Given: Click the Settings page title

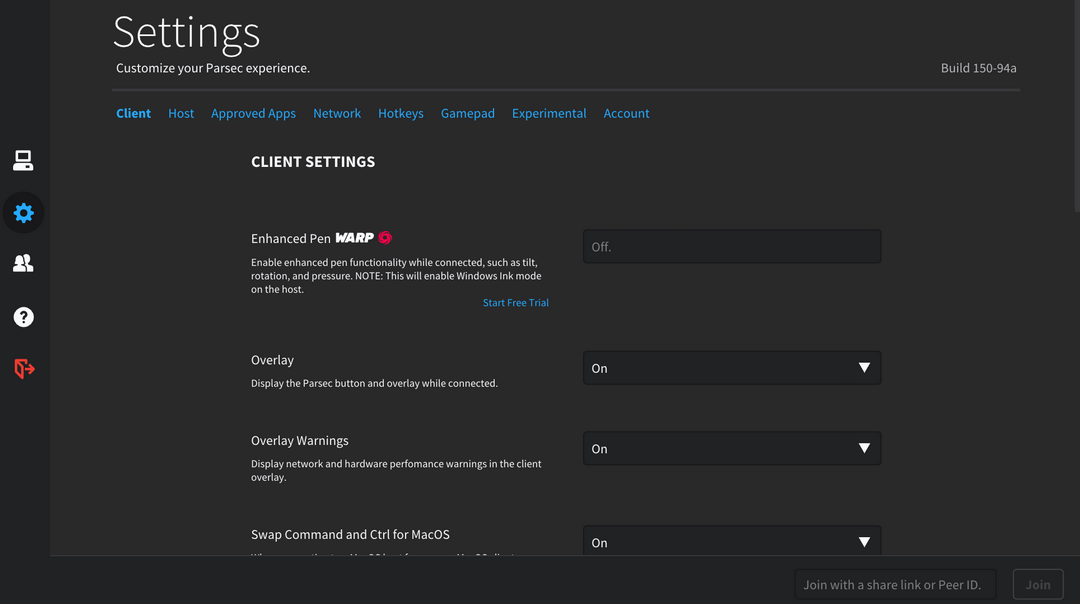Looking at the screenshot, I should (x=187, y=32).
